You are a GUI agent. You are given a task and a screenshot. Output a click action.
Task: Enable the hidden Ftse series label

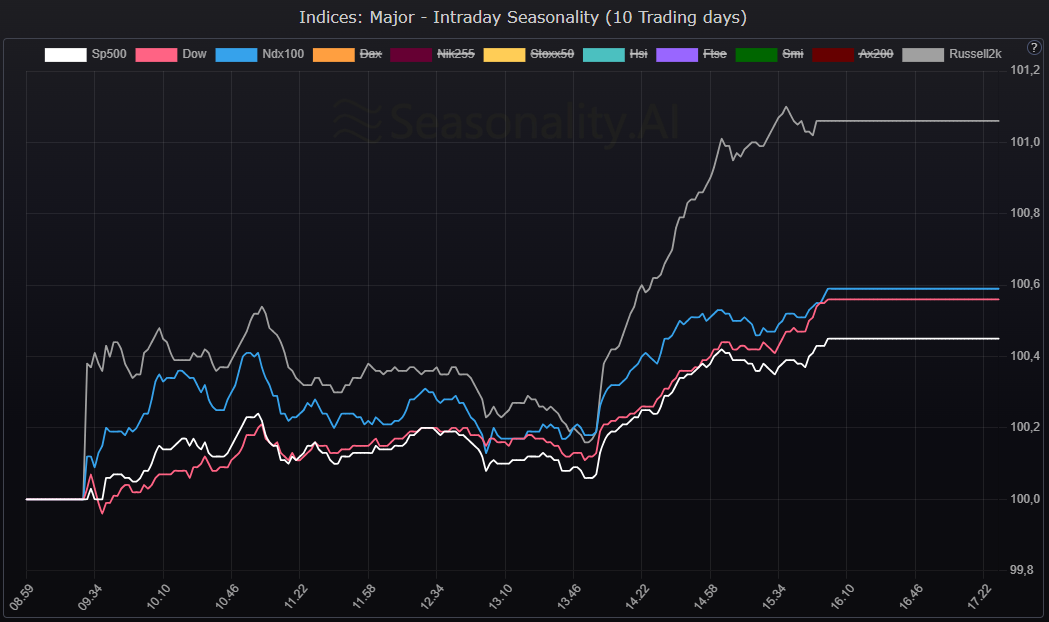pos(714,54)
